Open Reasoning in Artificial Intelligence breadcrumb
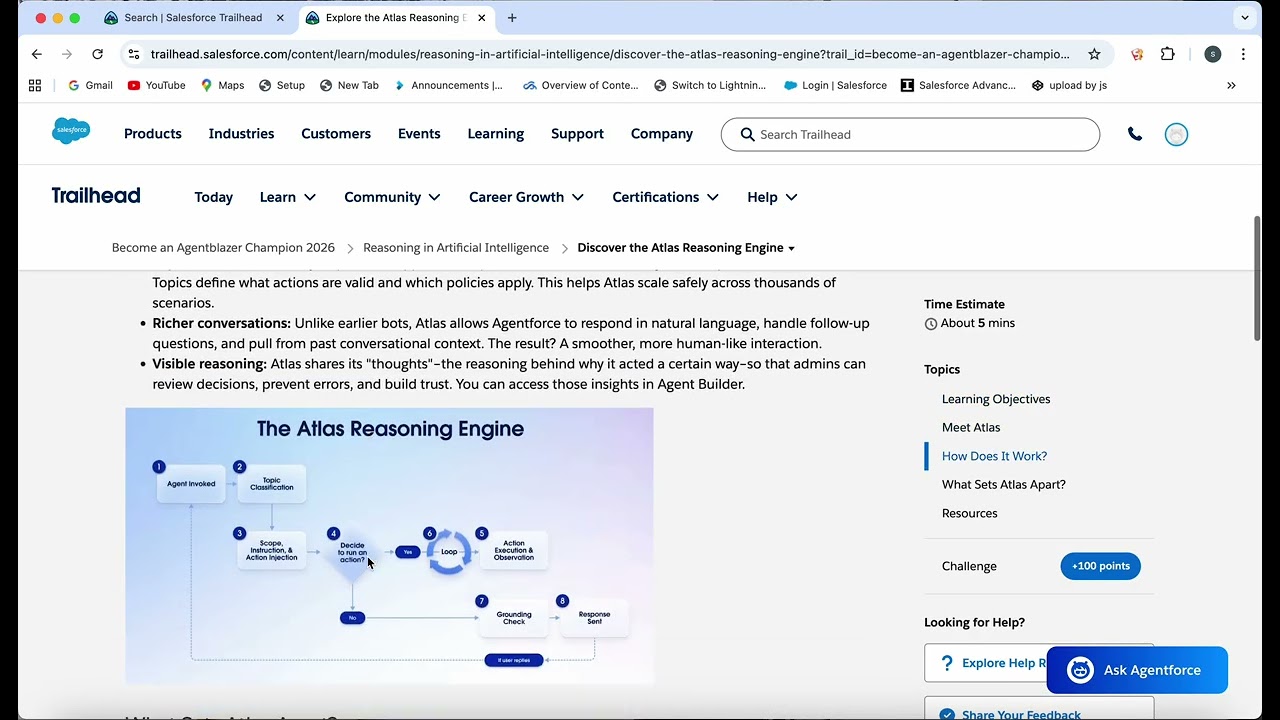 click(456, 248)
